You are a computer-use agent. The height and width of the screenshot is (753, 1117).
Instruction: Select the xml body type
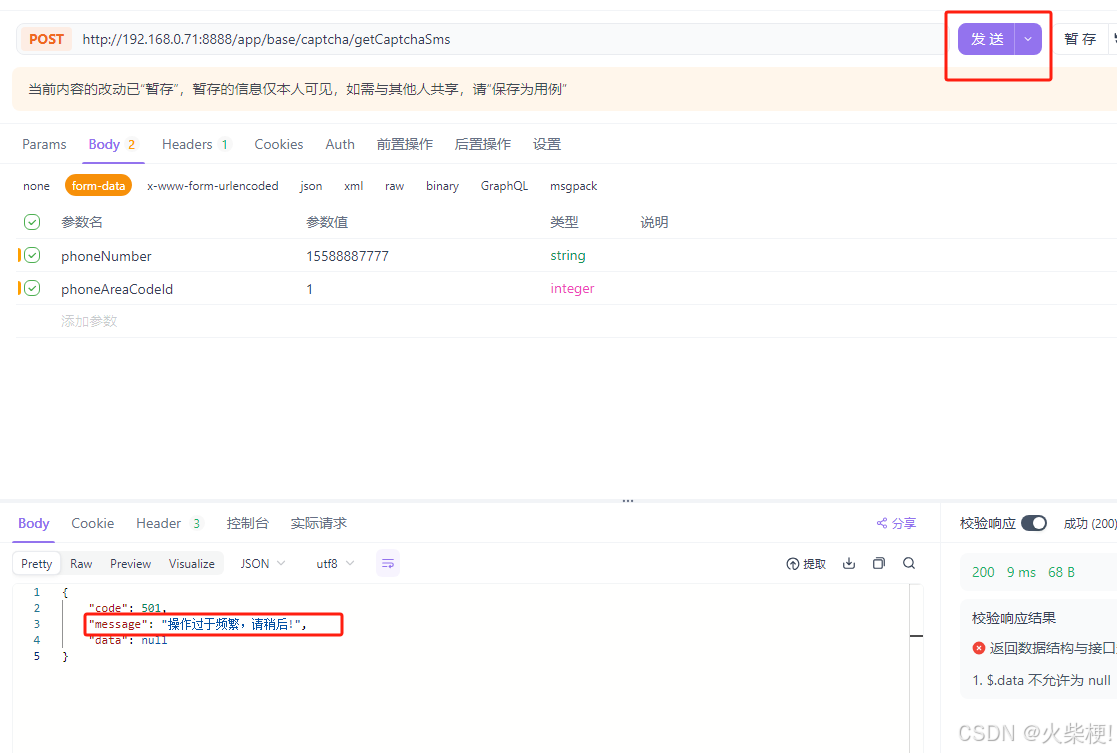pos(353,186)
